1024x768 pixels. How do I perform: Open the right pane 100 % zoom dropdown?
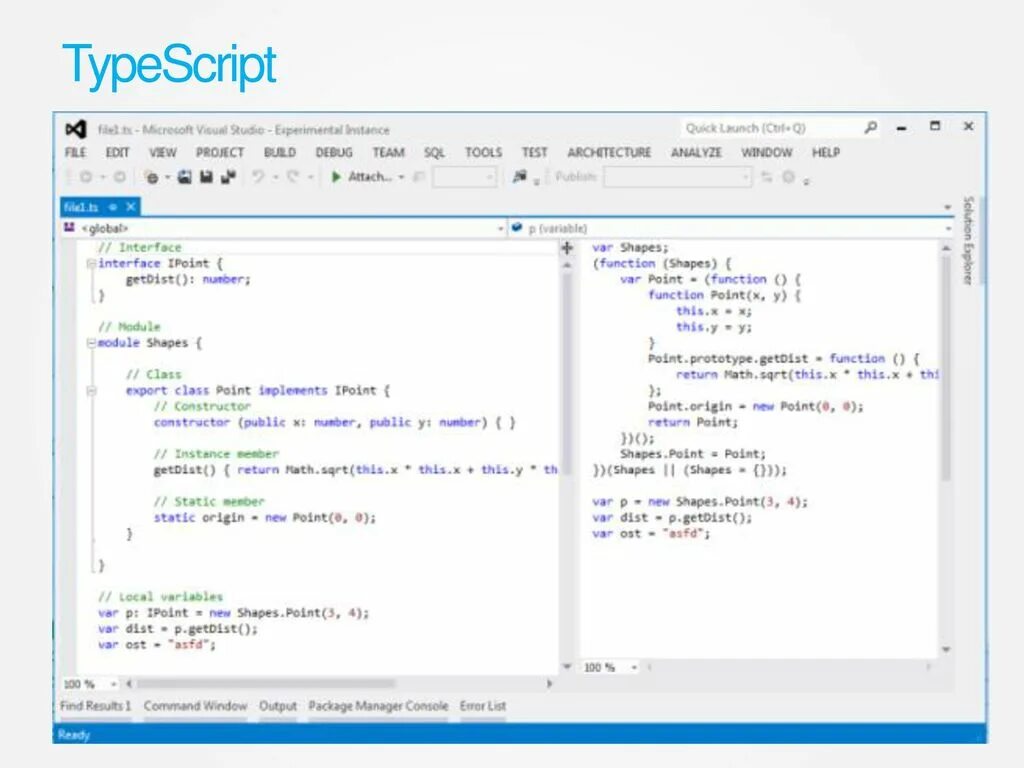(633, 667)
